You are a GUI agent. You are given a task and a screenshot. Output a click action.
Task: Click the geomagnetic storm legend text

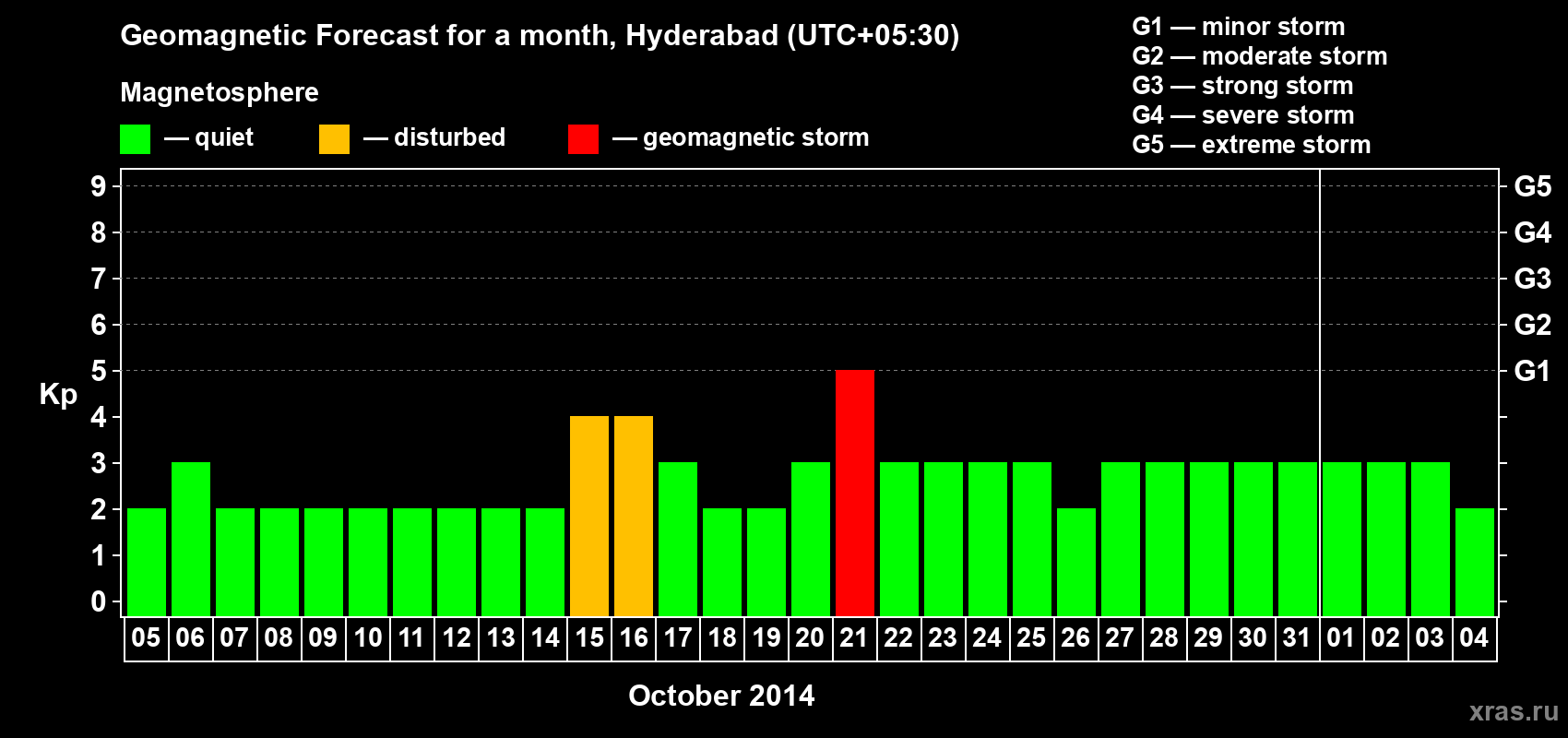(756, 138)
